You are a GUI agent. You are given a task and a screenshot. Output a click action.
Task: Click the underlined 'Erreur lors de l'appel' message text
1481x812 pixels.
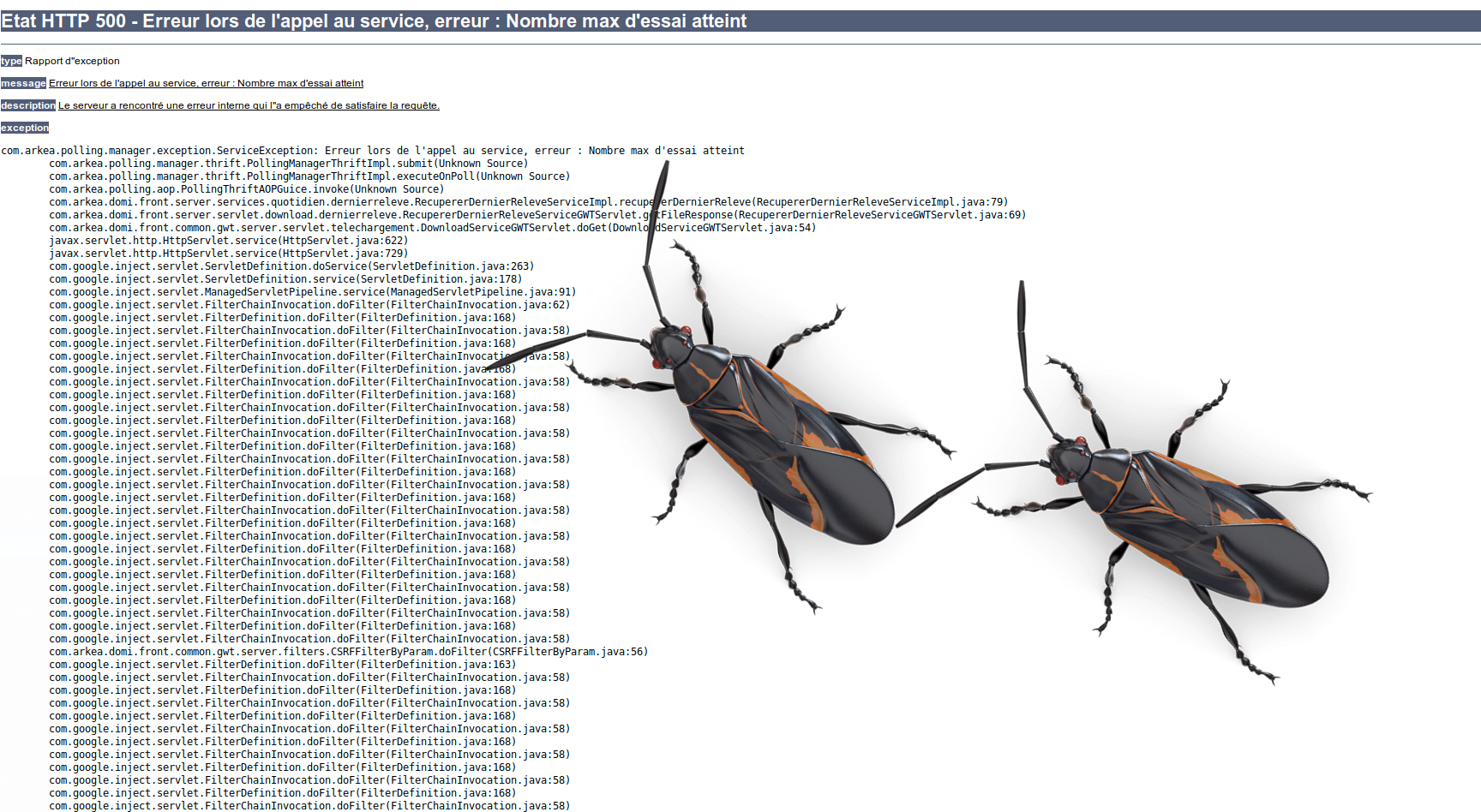click(206, 83)
